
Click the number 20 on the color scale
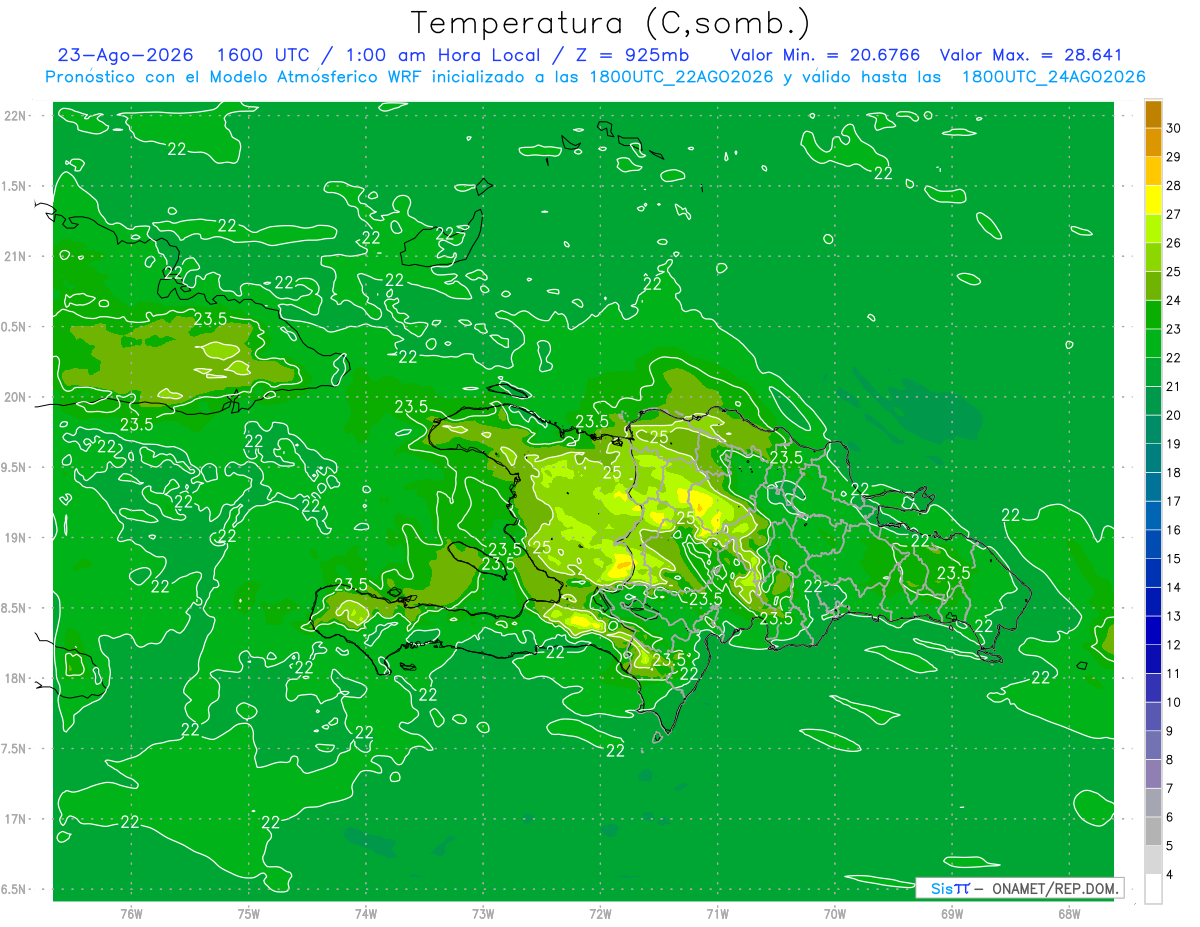click(x=1174, y=415)
